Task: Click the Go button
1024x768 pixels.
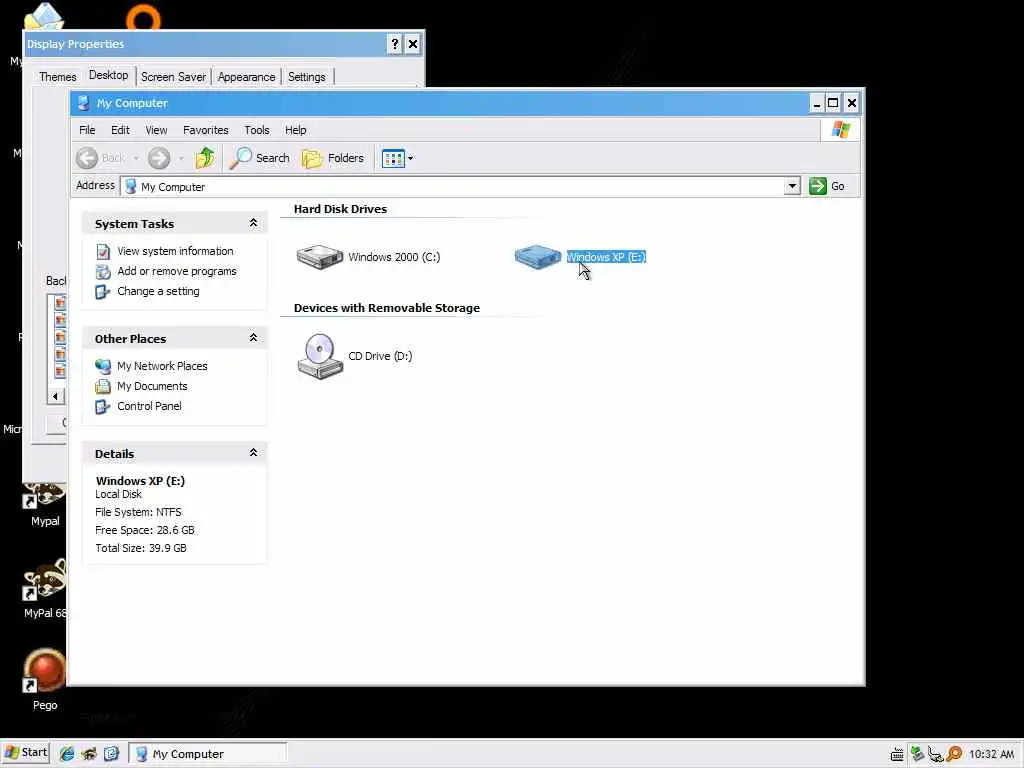Action: [827, 186]
